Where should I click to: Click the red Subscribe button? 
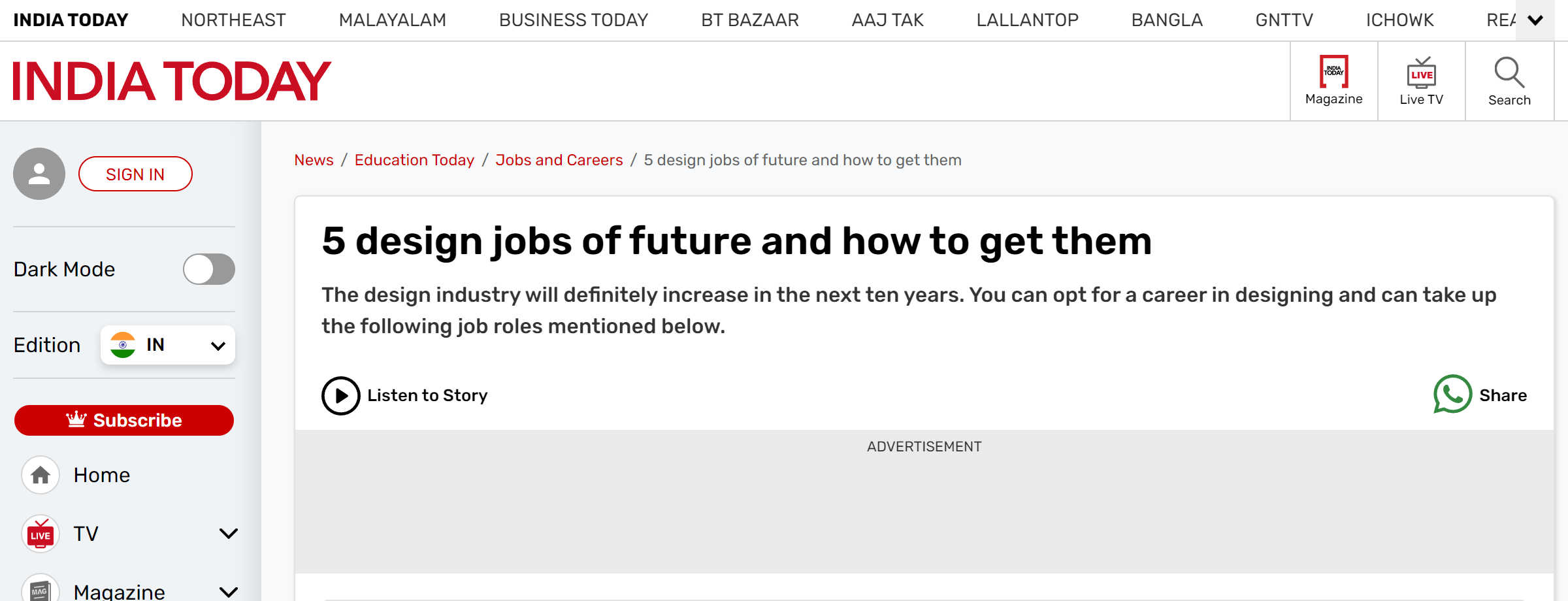coord(124,420)
